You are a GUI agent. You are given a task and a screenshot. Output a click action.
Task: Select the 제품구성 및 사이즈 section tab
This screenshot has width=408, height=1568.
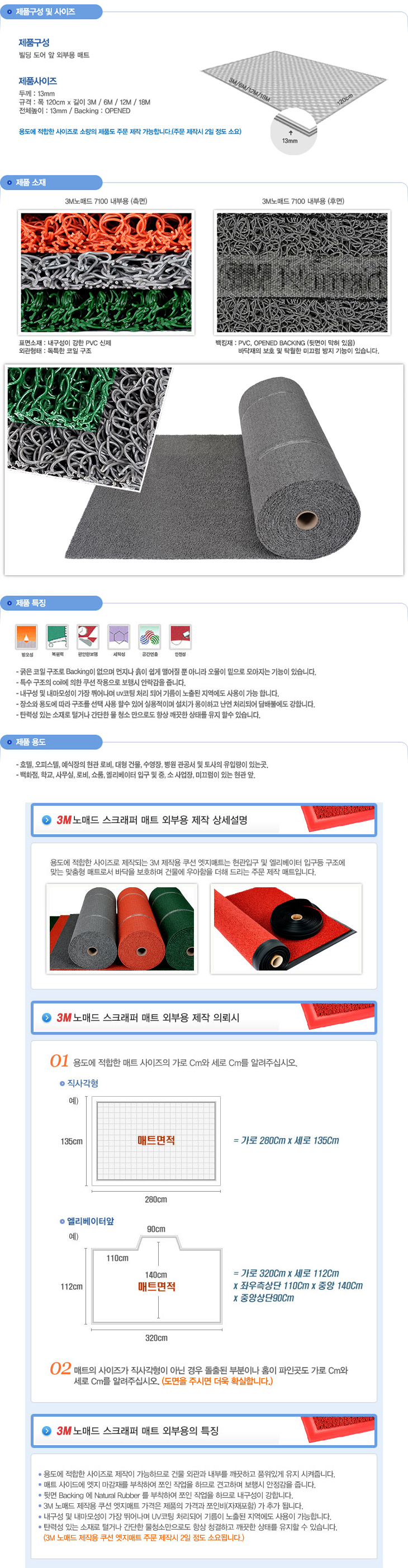coord(51,12)
